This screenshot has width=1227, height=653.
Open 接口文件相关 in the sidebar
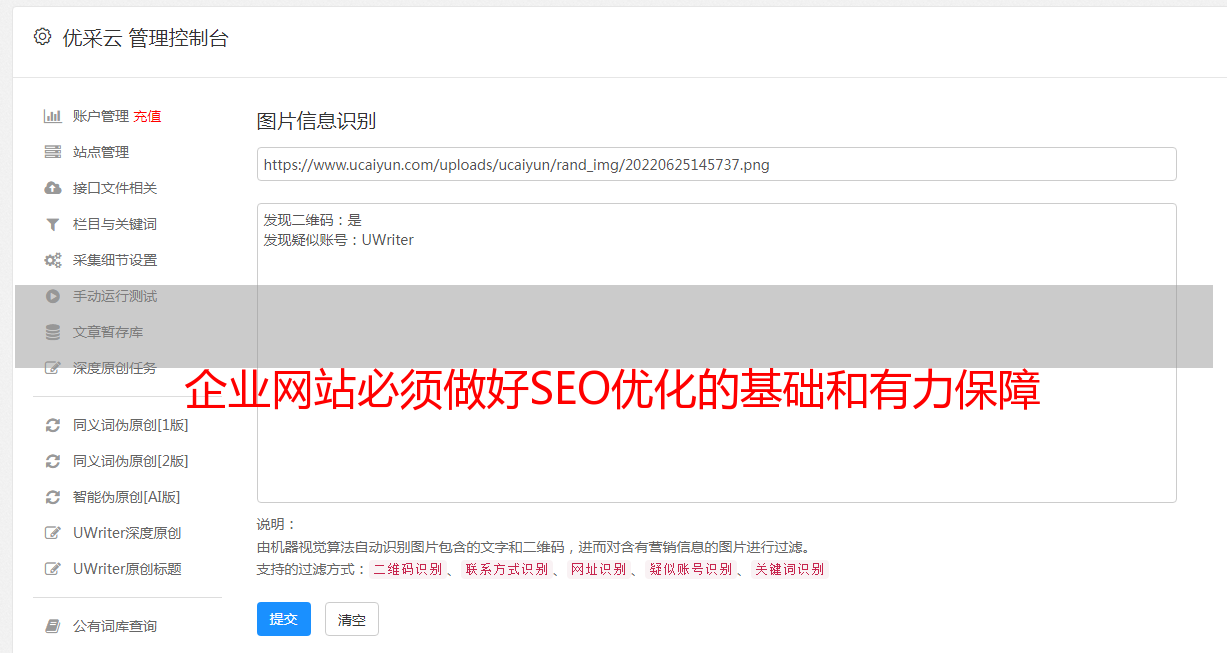coord(115,188)
